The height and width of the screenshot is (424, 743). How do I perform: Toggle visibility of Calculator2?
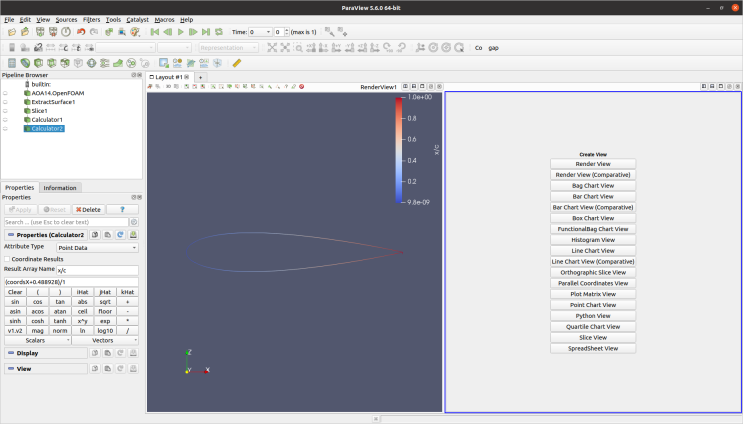[x=6, y=128]
